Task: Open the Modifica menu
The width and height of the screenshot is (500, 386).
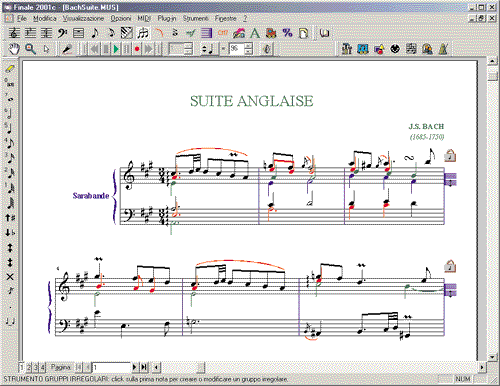Action: tap(45, 18)
